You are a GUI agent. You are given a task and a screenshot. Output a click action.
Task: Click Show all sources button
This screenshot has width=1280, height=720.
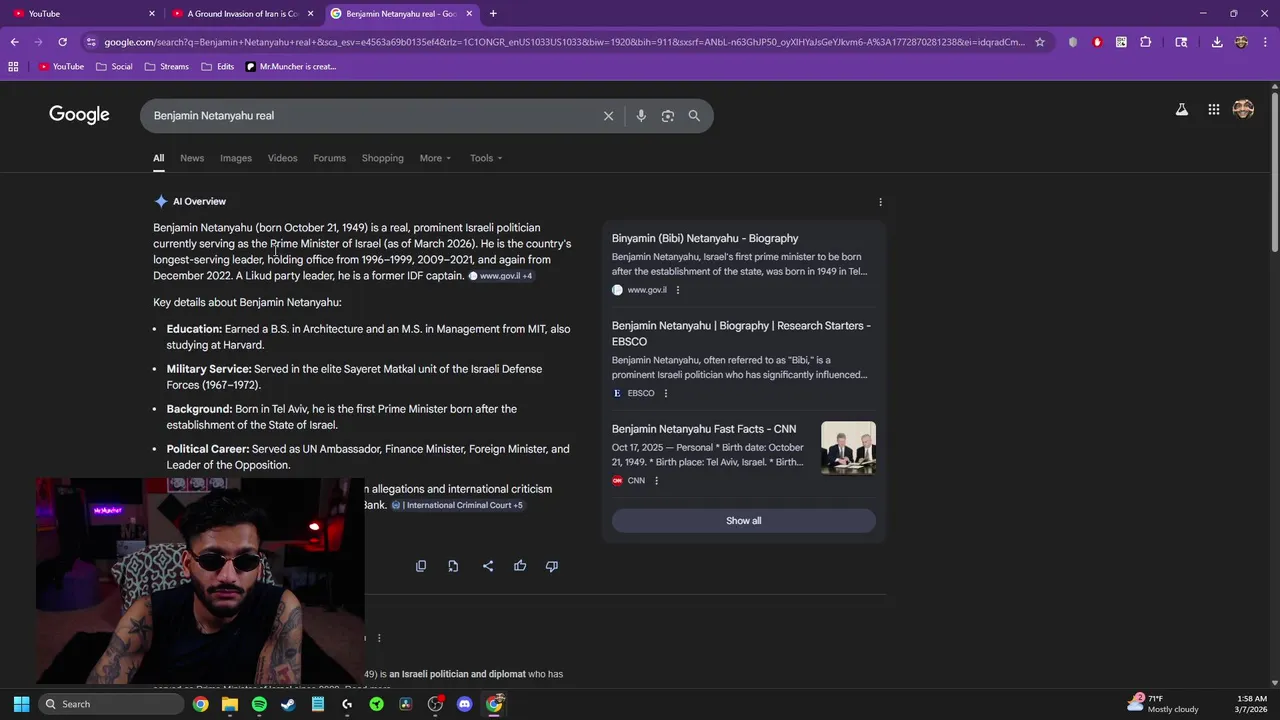tap(743, 521)
